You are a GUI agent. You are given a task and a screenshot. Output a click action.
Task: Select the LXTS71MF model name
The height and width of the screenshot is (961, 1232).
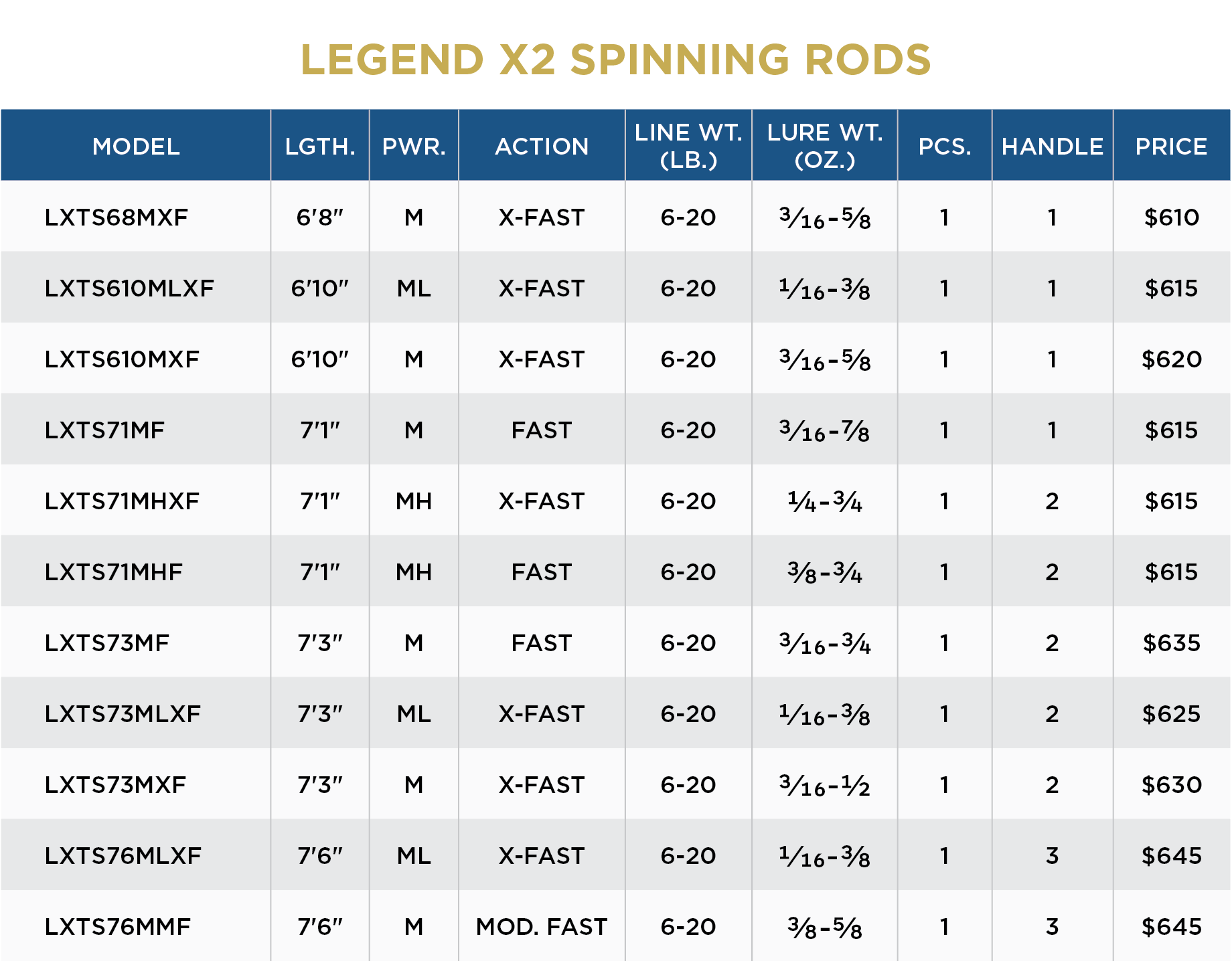(104, 430)
